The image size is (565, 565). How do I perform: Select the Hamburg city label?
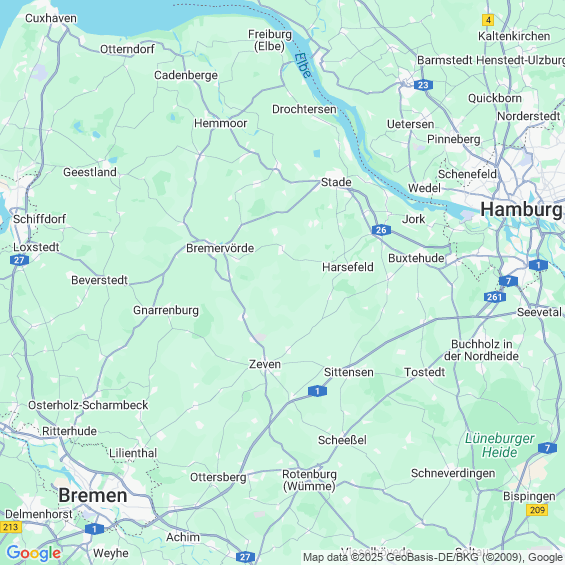(521, 210)
